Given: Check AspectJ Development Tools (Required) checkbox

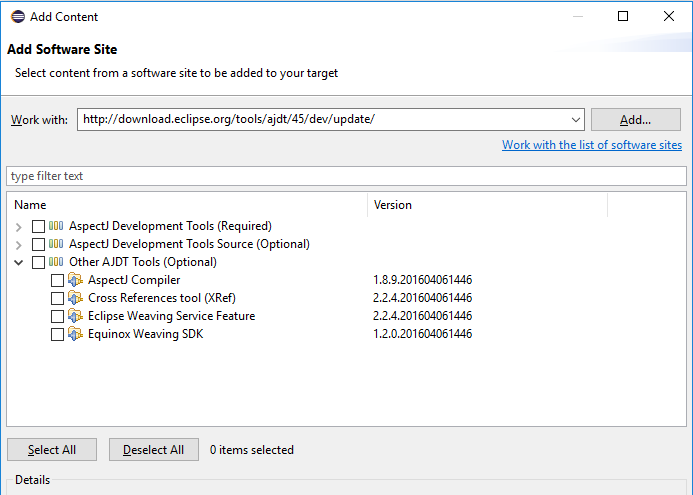Looking at the screenshot, I should (x=38, y=226).
